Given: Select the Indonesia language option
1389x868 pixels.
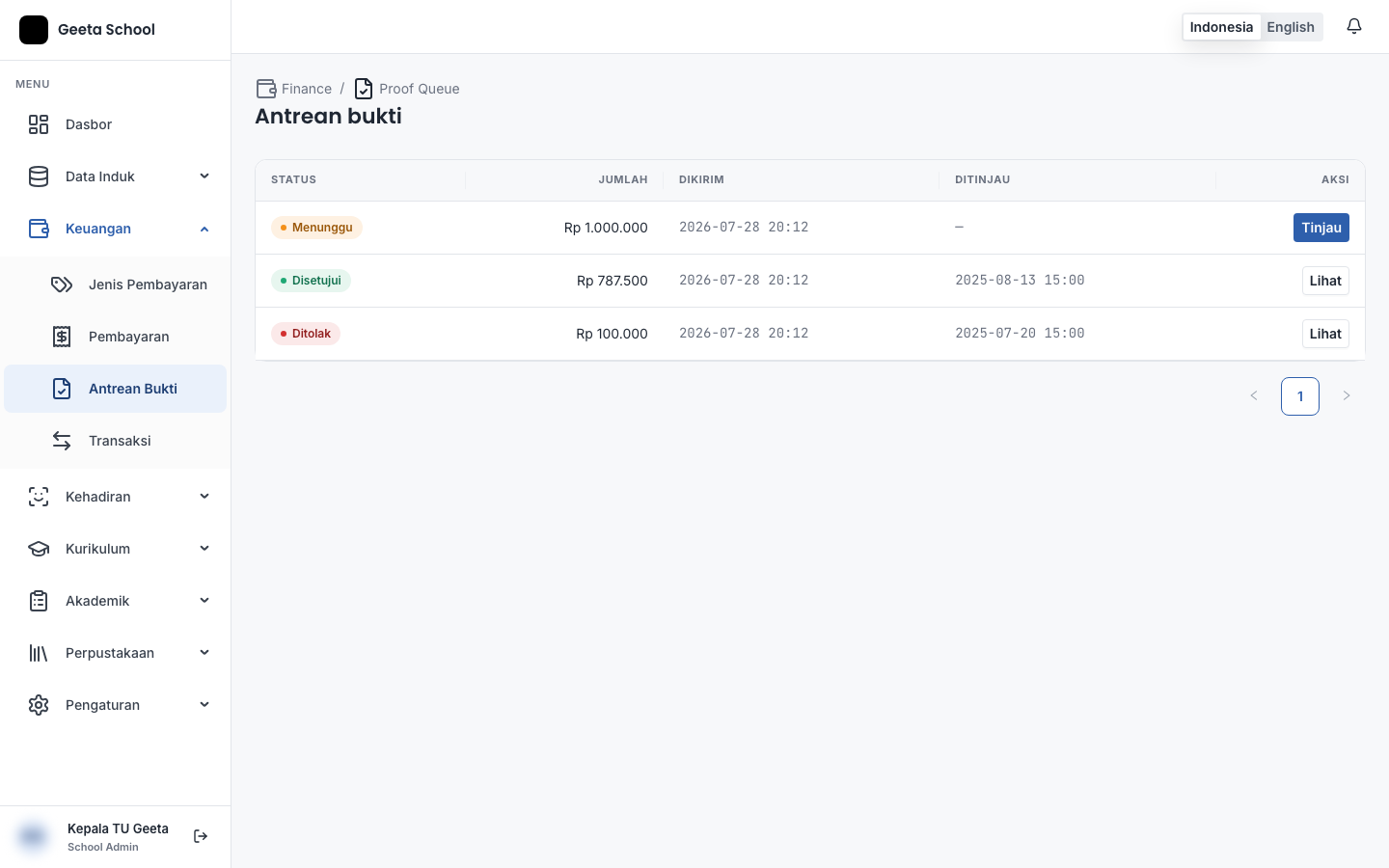Looking at the screenshot, I should tap(1221, 27).
